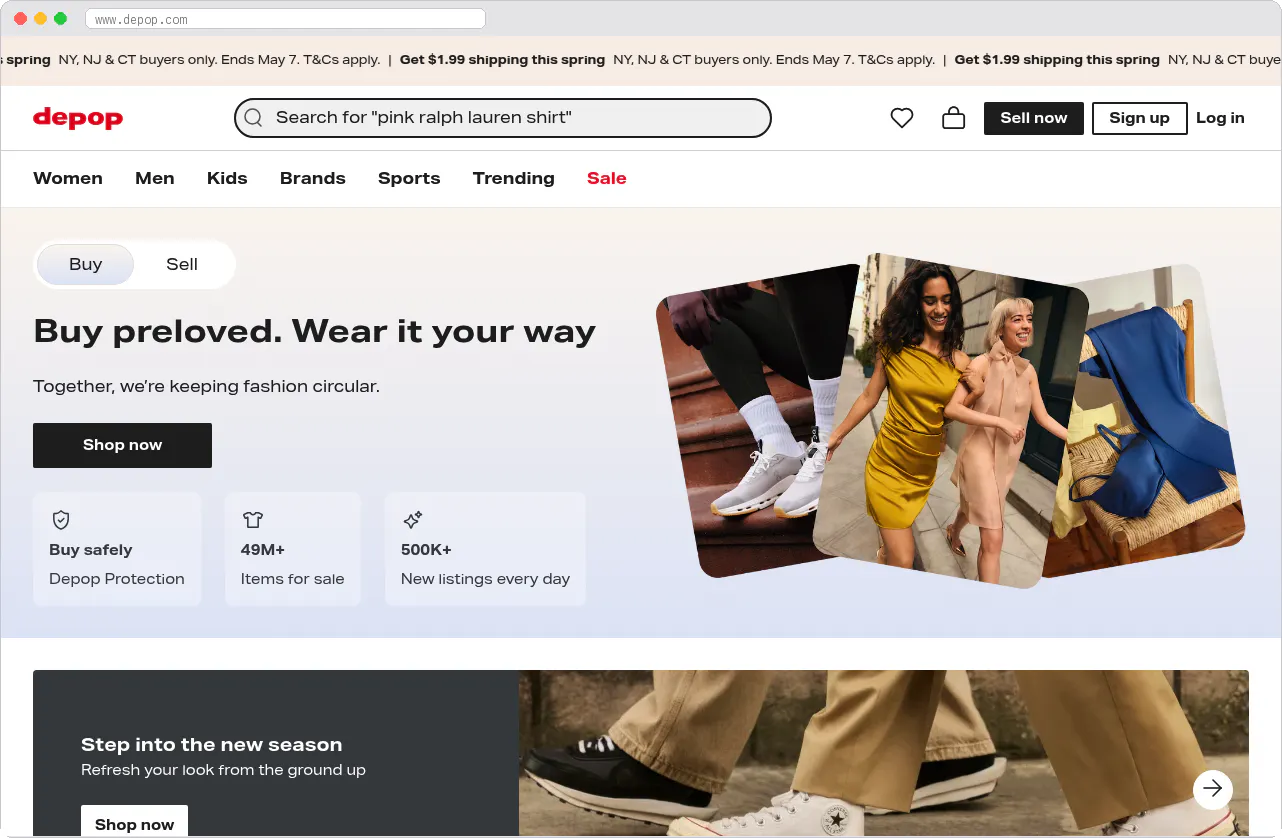Open the Women category menu
The image size is (1282, 838).
(x=68, y=178)
